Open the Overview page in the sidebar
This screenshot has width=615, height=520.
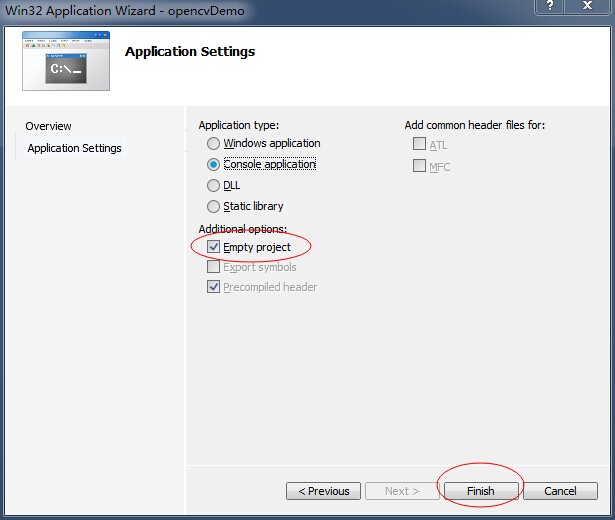coord(49,126)
